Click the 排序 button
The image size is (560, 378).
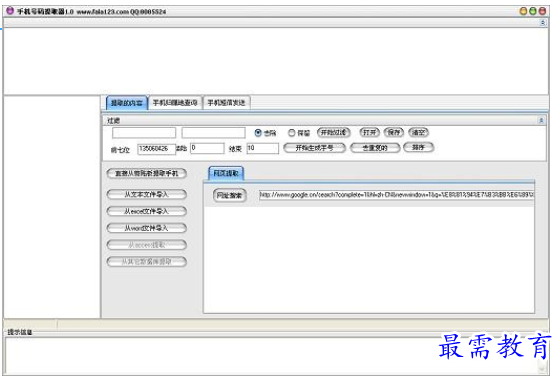tap(418, 147)
